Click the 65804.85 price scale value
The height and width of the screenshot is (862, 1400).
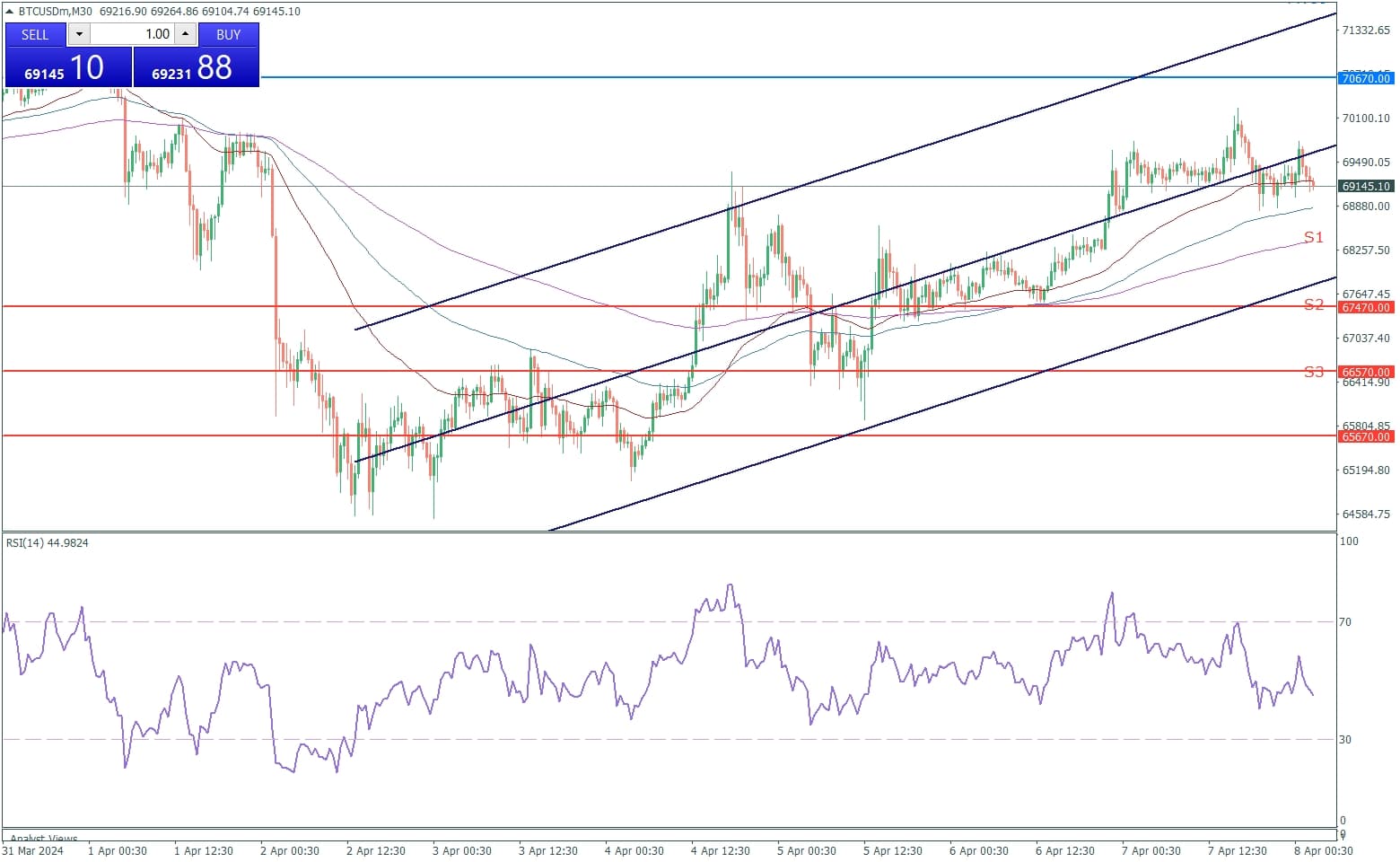1366,426
